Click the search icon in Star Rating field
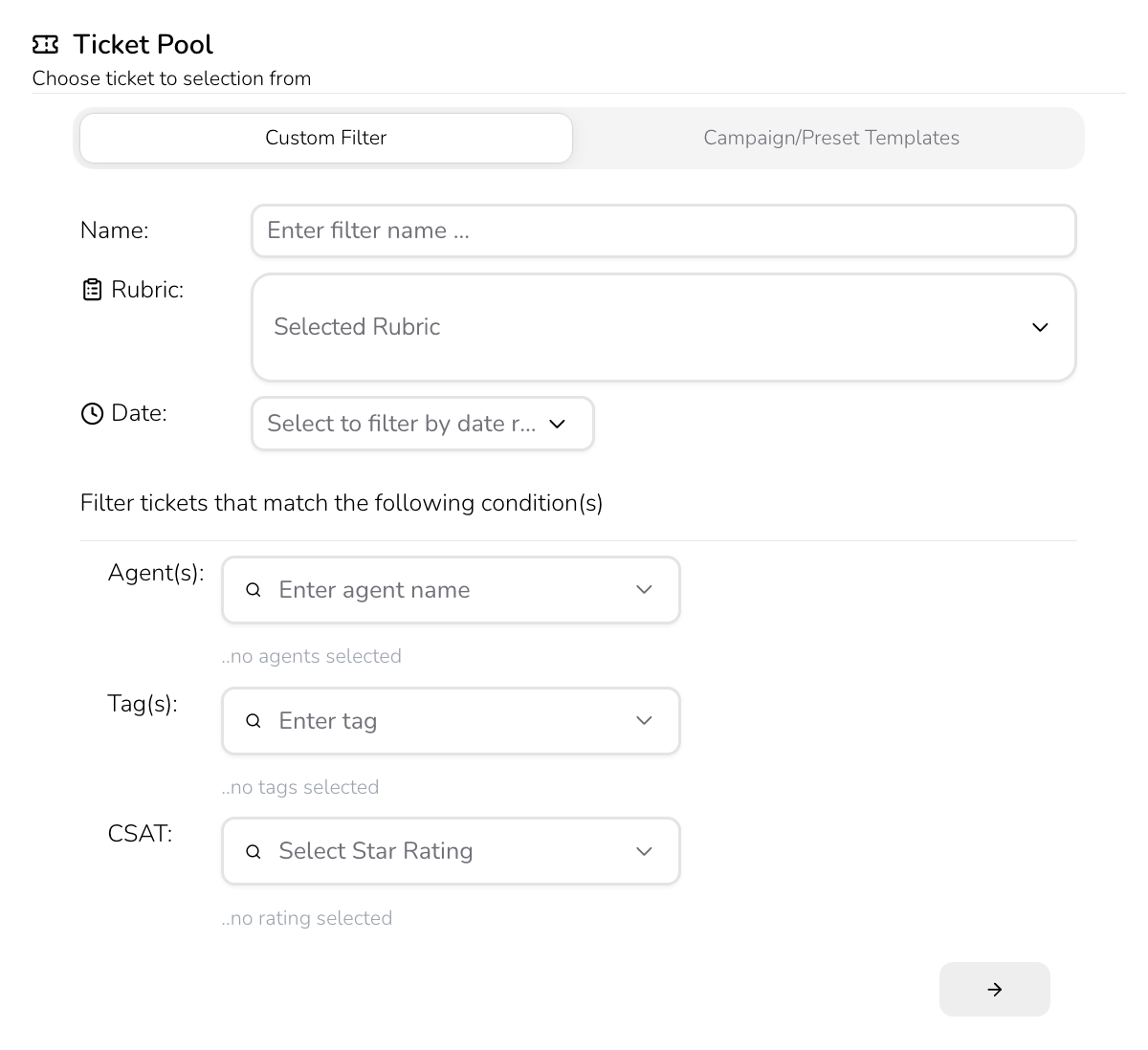The height and width of the screenshot is (1050, 1148). pos(254,851)
